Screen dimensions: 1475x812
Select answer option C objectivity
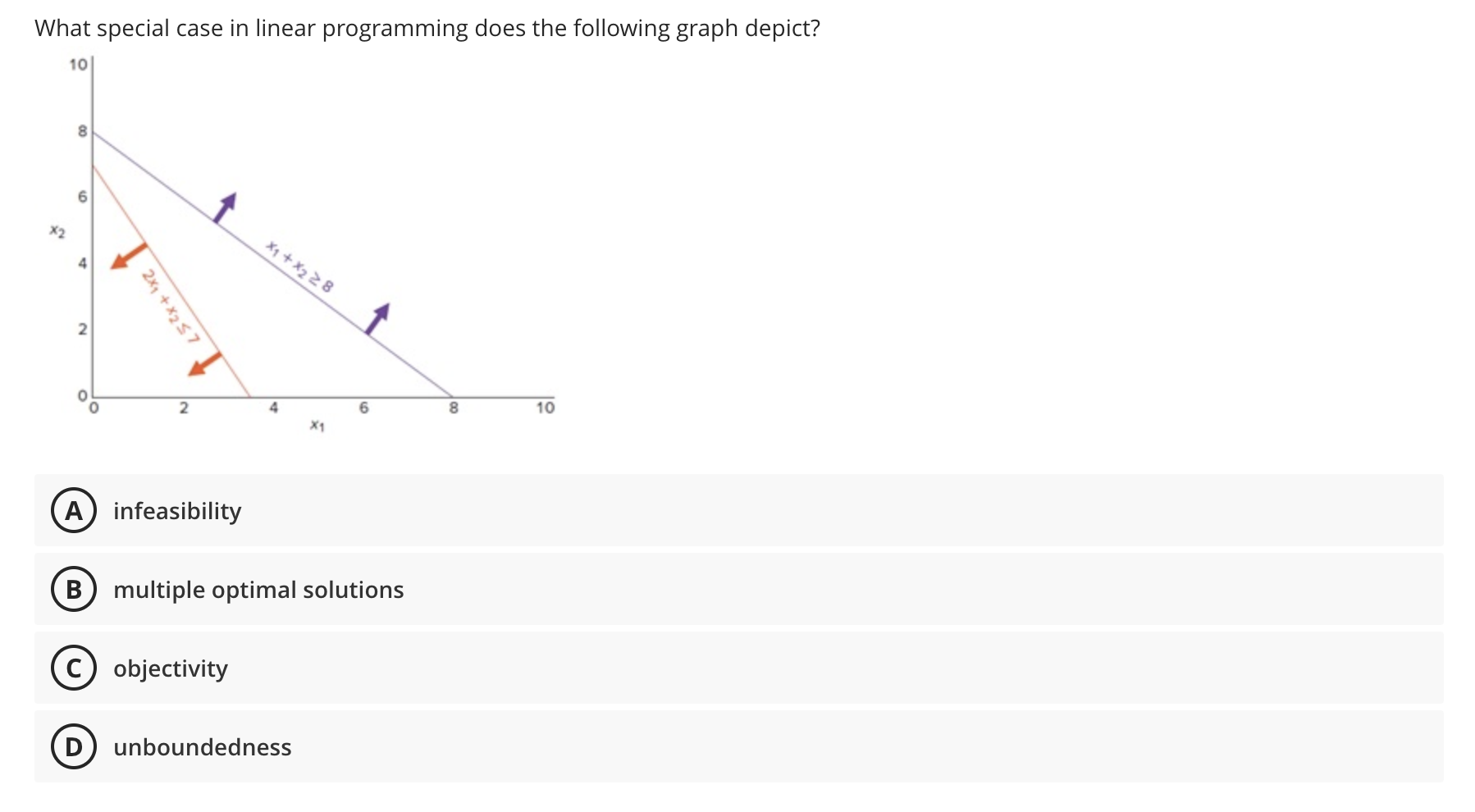coord(170,669)
